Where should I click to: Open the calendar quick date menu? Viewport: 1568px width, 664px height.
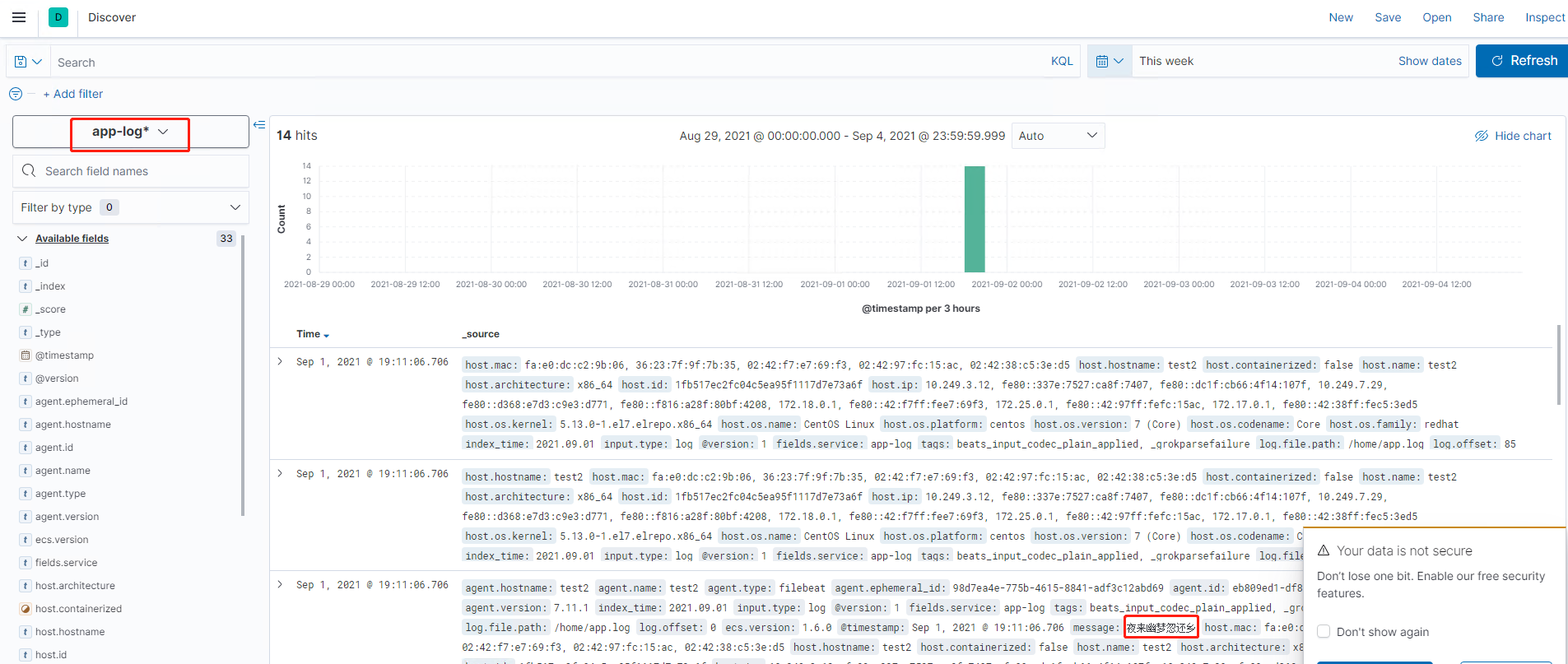point(1110,61)
